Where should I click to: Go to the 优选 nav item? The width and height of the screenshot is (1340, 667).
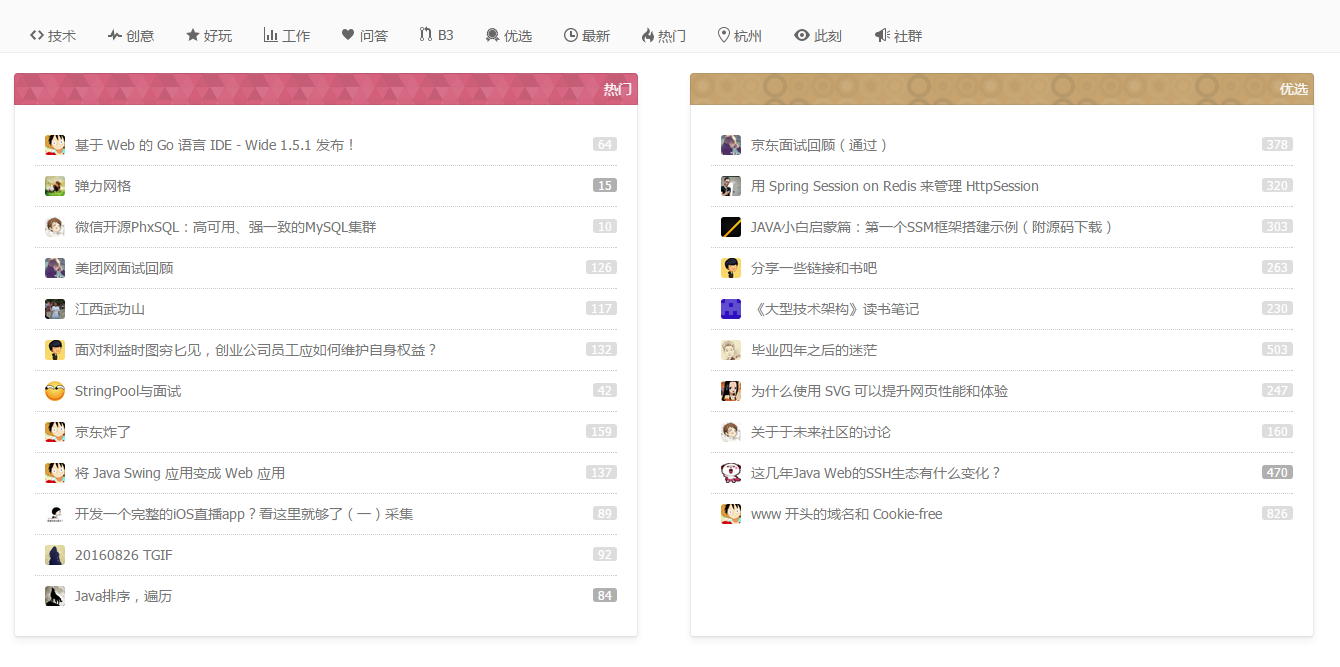click(x=508, y=35)
